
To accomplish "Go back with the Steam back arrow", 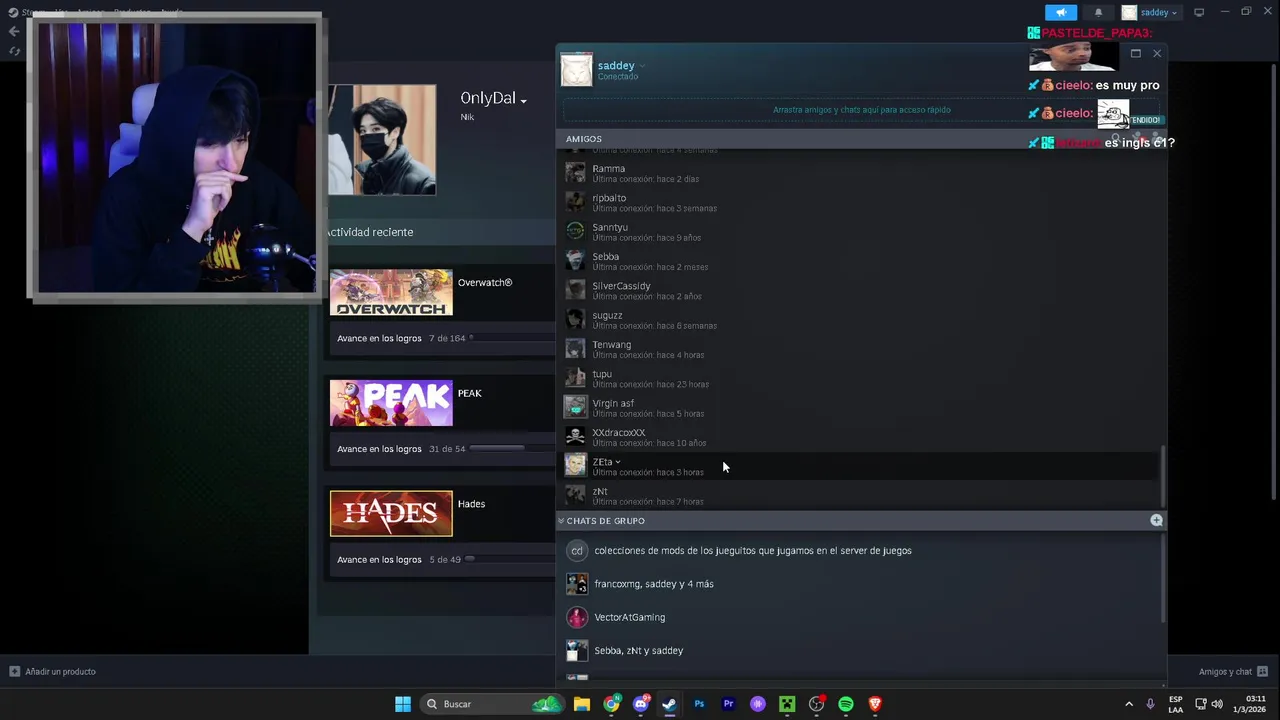I will click(14, 31).
